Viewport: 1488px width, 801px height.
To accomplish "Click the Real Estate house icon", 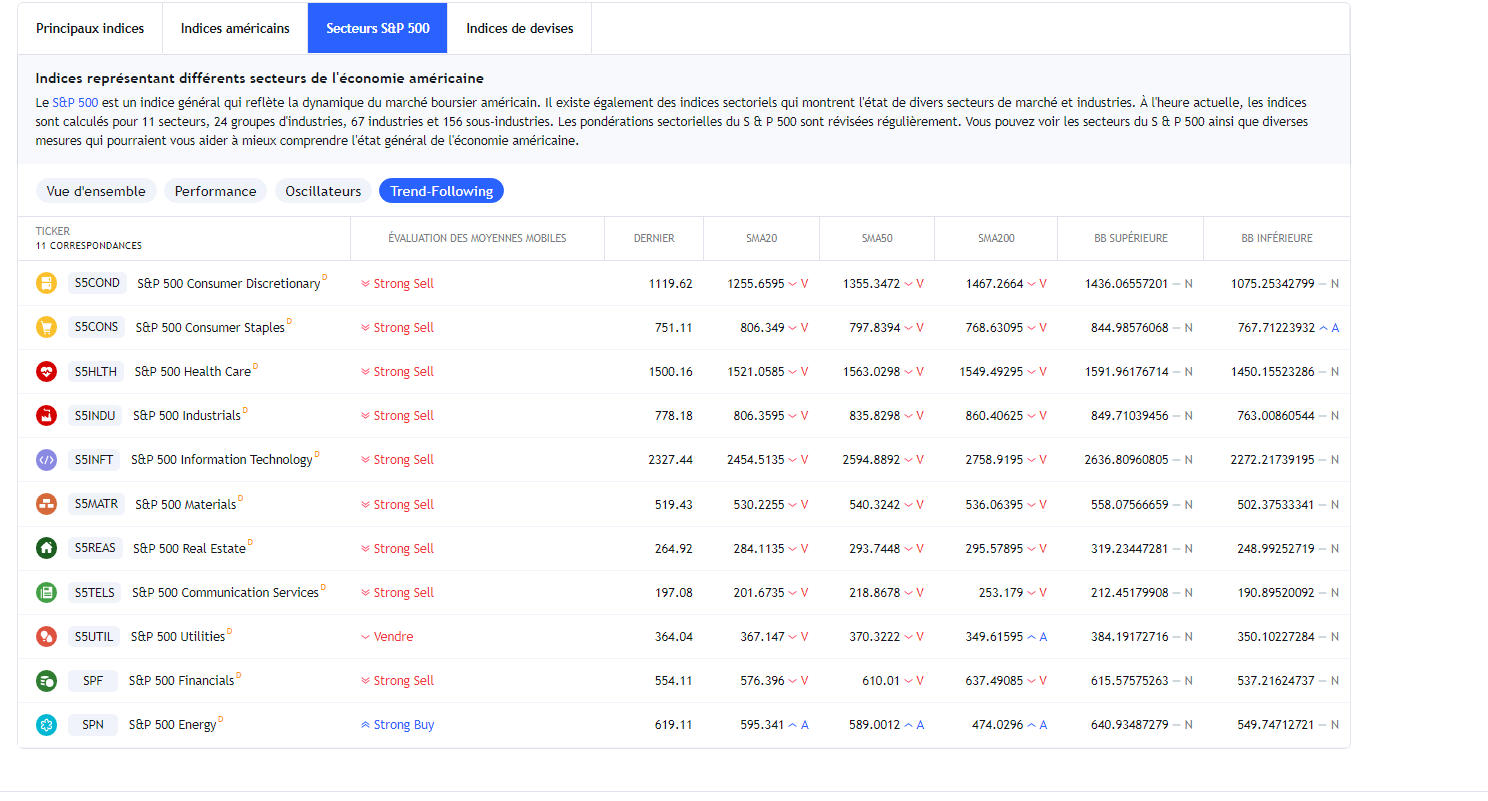I will (x=46, y=548).
